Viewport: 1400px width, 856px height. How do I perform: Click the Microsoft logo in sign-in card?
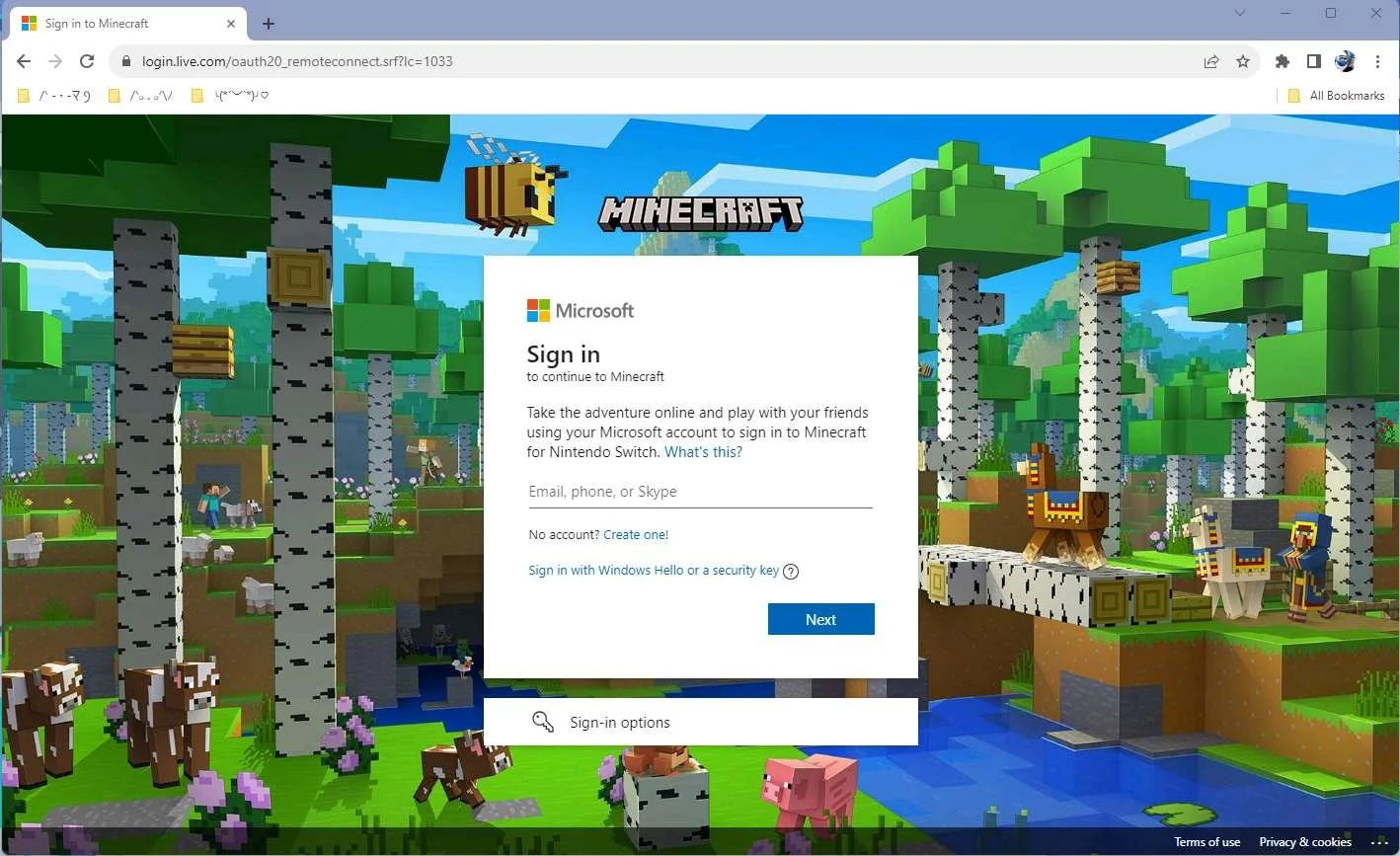click(x=581, y=311)
